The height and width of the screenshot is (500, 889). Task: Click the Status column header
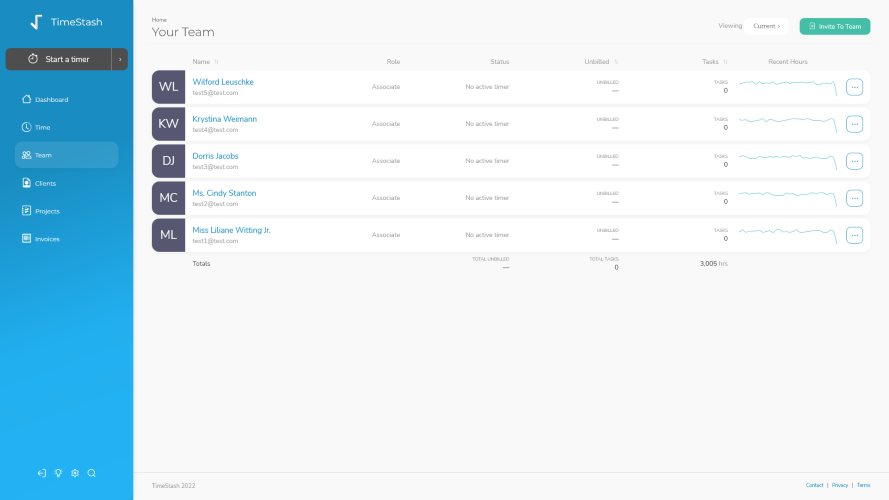pos(499,62)
